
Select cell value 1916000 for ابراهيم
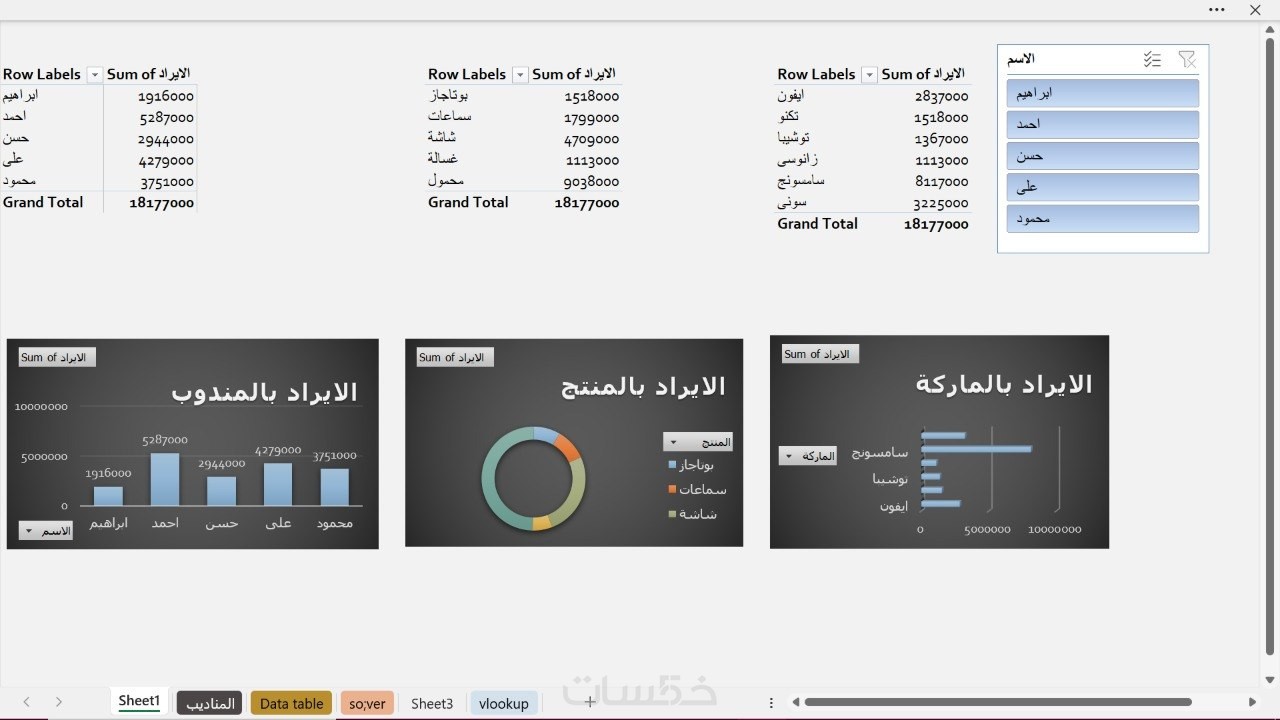point(166,96)
